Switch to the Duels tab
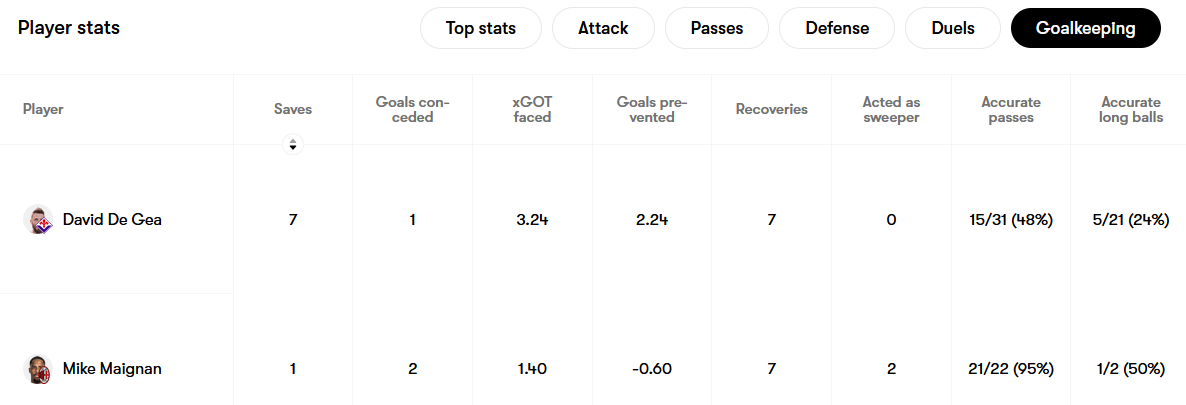The image size is (1186, 405). tap(952, 29)
